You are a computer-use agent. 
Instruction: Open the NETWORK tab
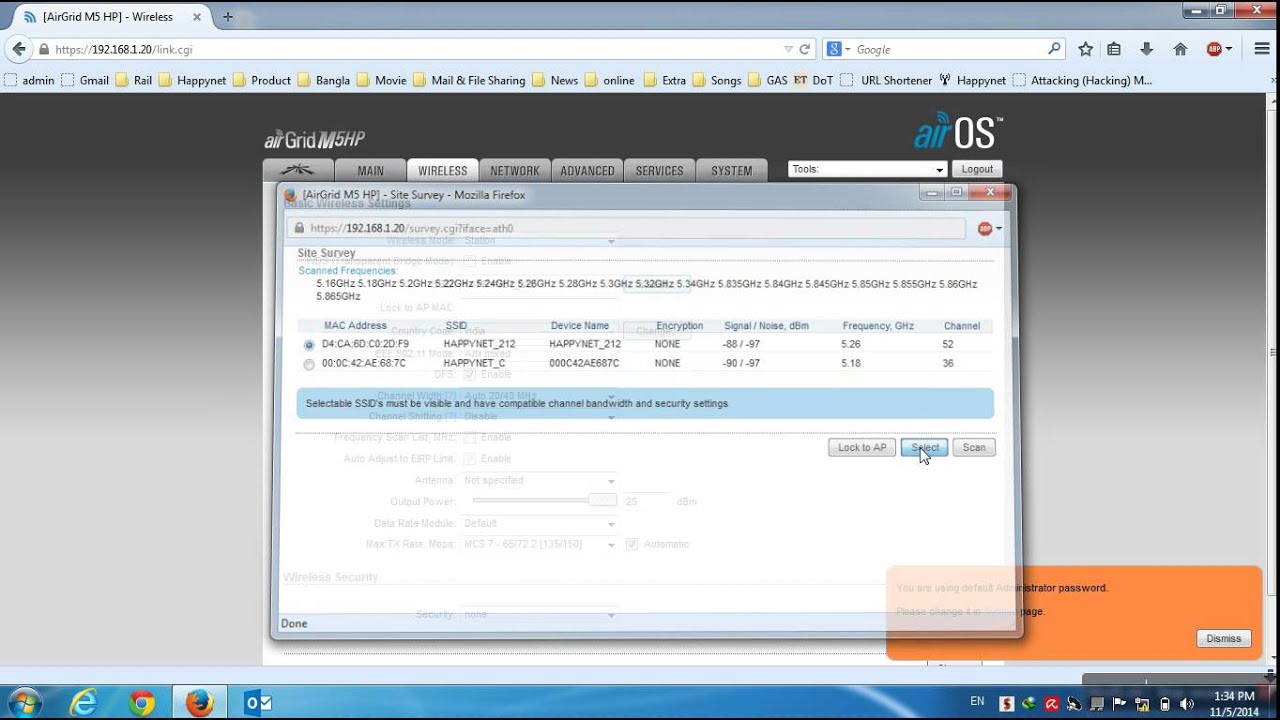(x=515, y=171)
